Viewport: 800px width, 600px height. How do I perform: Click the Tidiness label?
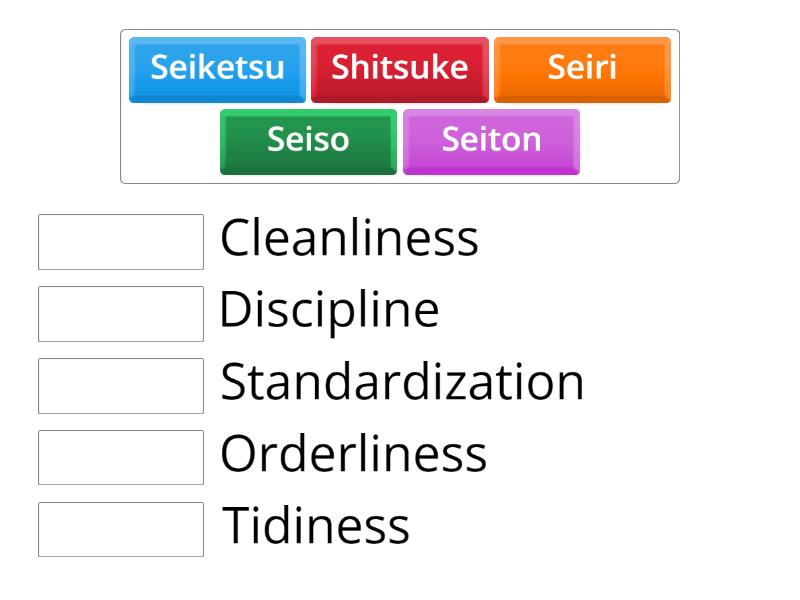[317, 527]
